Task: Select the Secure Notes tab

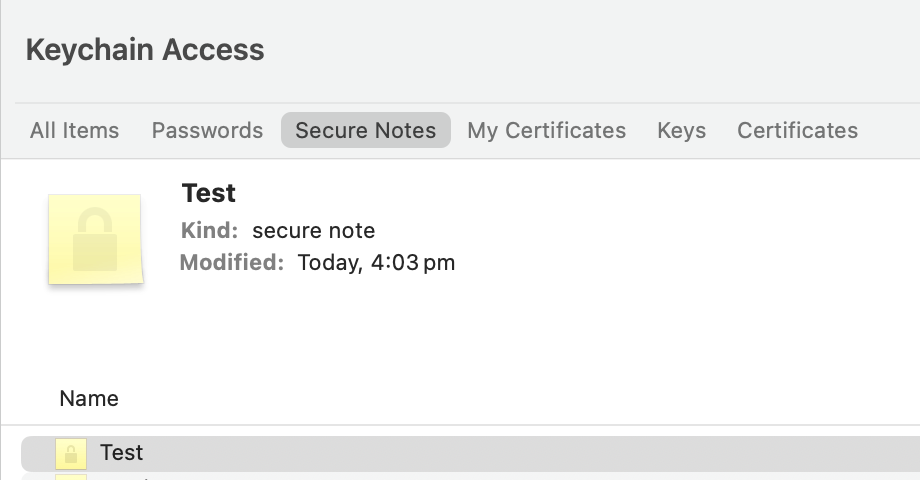Action: 366,130
